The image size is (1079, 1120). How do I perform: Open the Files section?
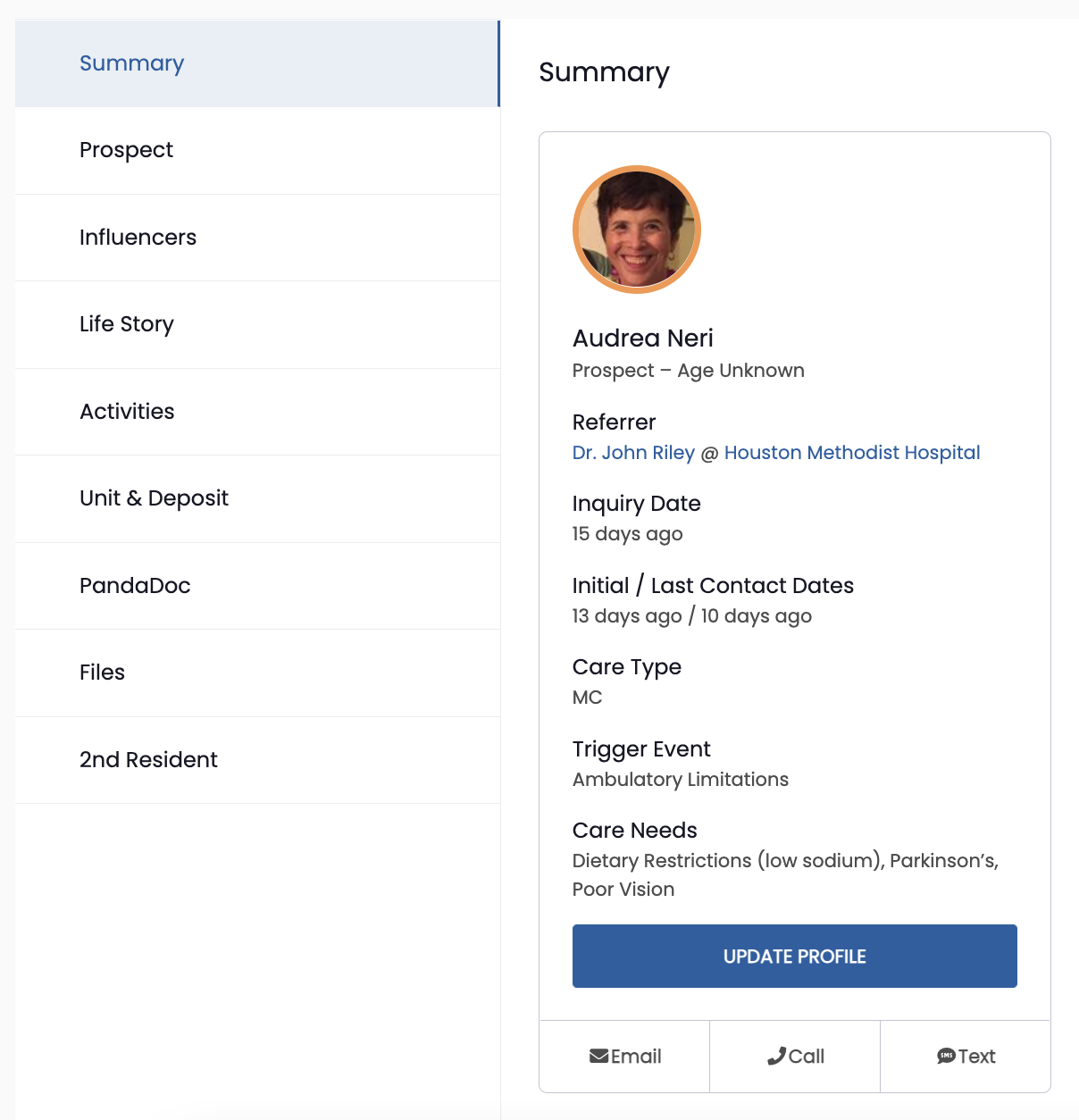point(257,673)
